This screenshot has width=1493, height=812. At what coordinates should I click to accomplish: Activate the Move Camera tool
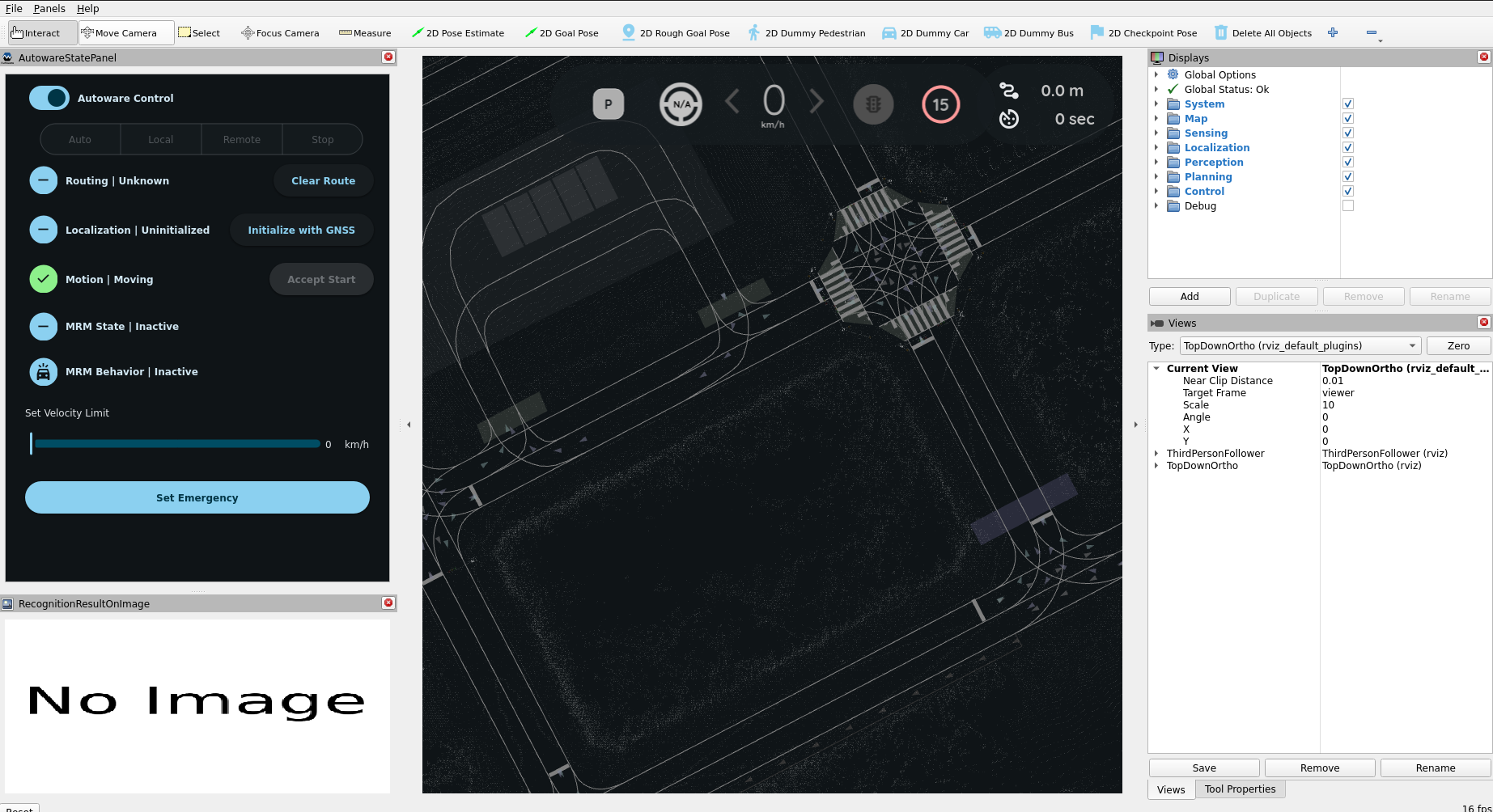coord(125,33)
